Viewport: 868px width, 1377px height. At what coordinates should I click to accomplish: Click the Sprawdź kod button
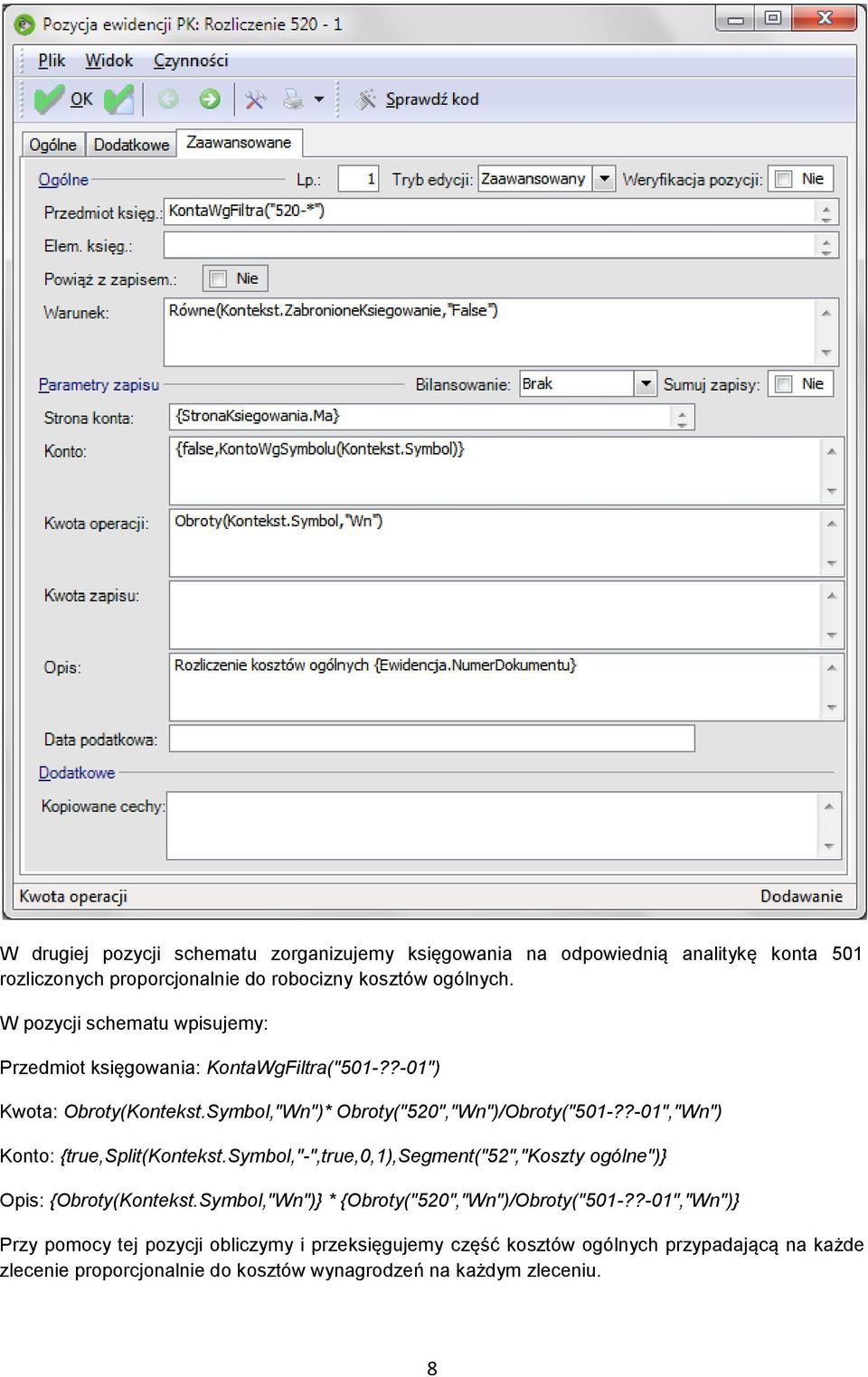417,99
